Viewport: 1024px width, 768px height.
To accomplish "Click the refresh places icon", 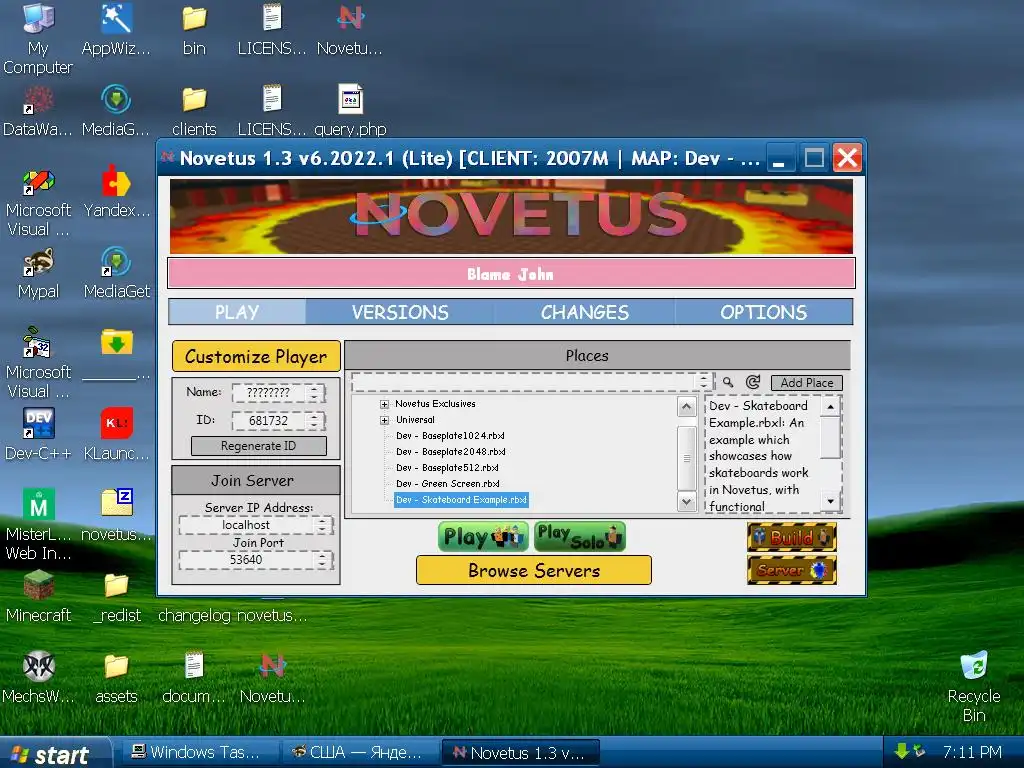I will pos(753,382).
